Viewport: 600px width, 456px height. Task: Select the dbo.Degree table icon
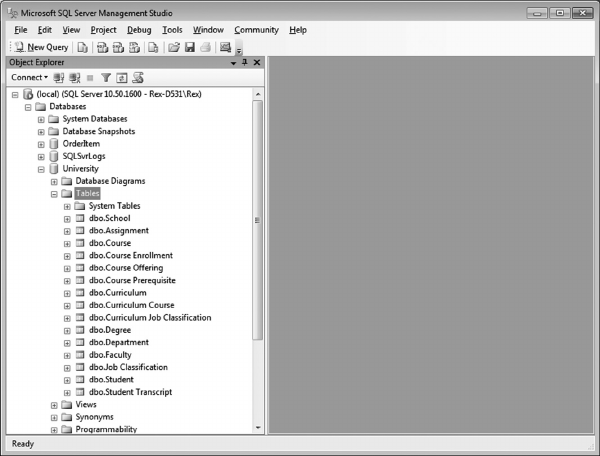coord(80,330)
